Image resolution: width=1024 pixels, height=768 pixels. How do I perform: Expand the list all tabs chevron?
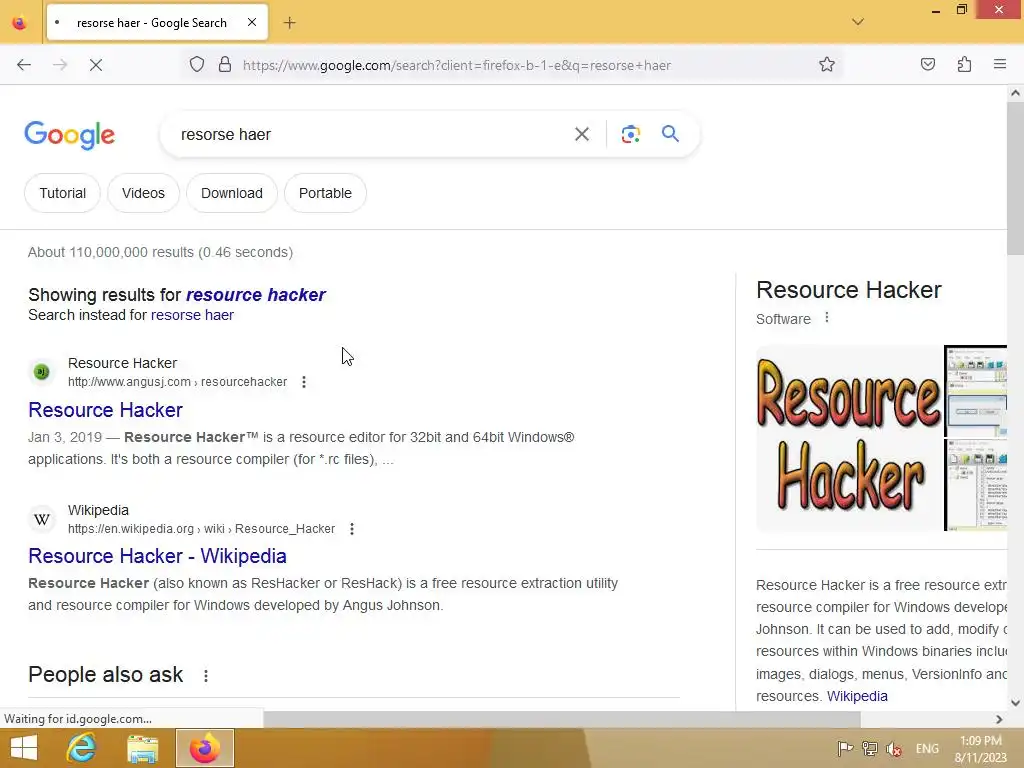857,22
